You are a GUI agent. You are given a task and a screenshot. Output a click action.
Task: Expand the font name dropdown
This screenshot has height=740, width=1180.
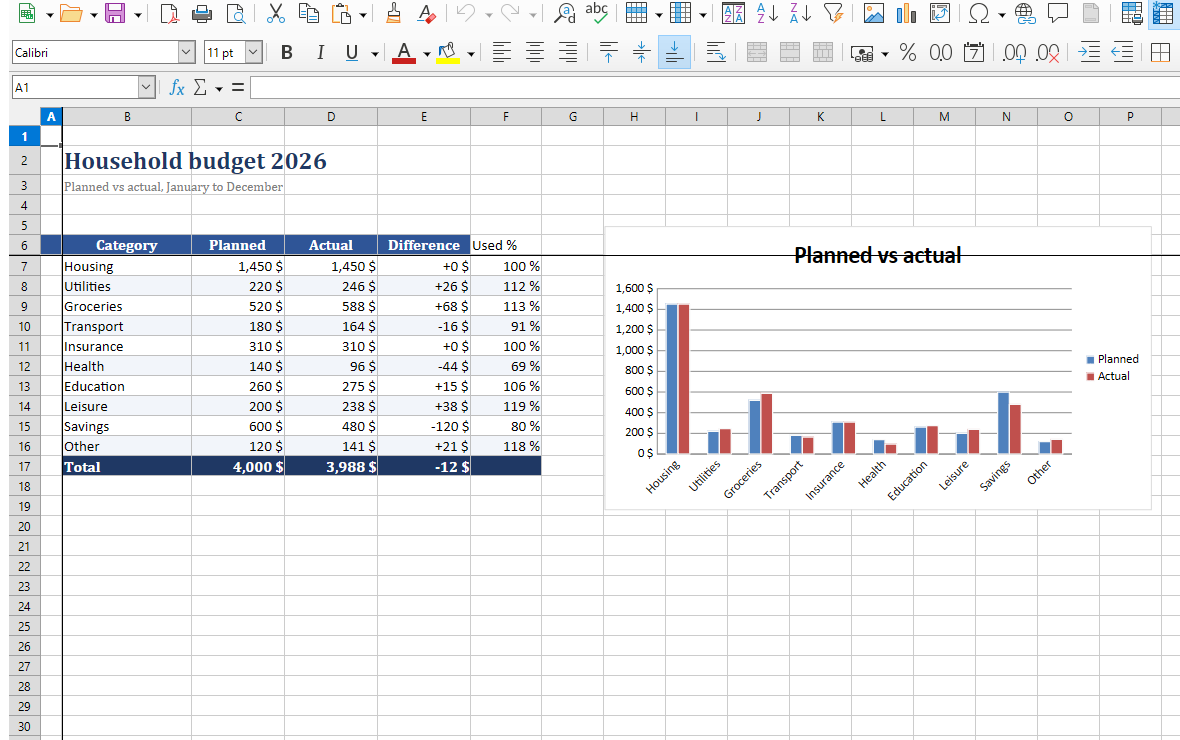pyautogui.click(x=187, y=52)
